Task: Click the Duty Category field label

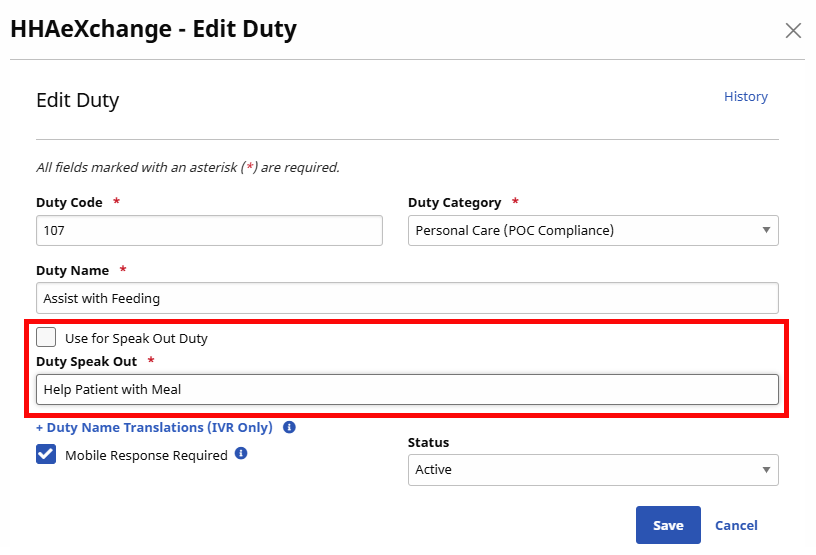Action: [x=454, y=202]
